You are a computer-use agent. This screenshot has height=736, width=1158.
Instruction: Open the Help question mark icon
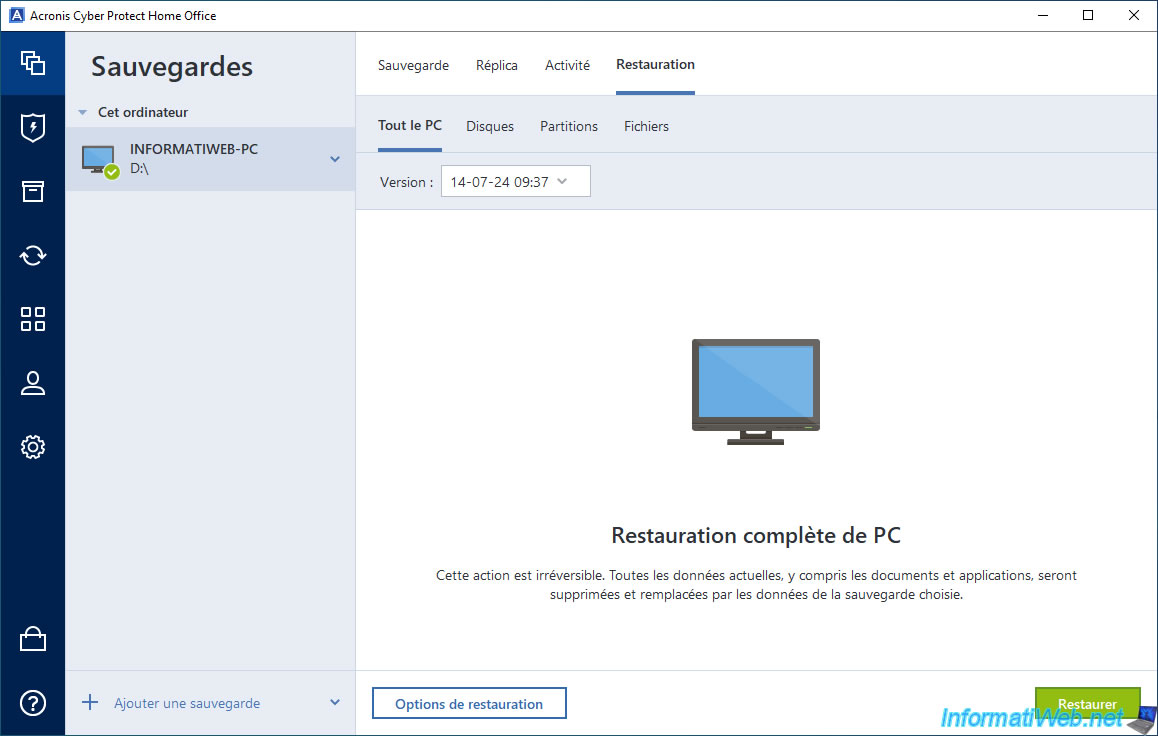click(x=32, y=703)
